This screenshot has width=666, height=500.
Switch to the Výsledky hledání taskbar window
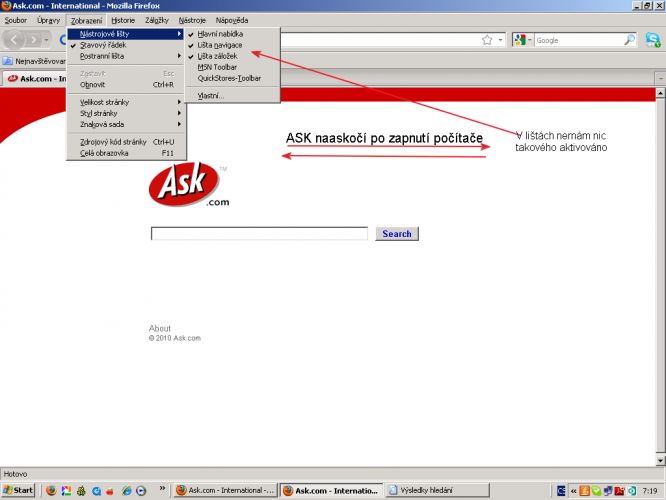(437, 490)
